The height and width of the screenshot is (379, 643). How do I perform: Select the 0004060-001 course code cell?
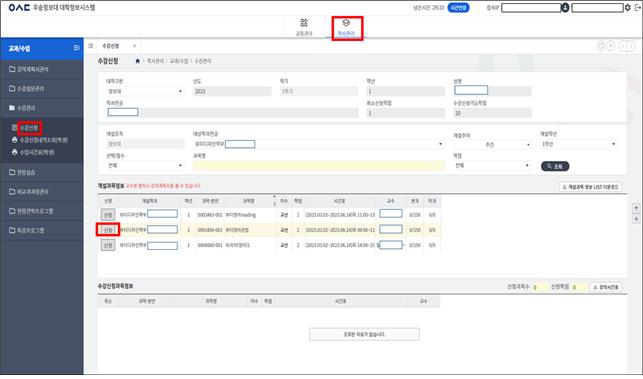[210, 245]
